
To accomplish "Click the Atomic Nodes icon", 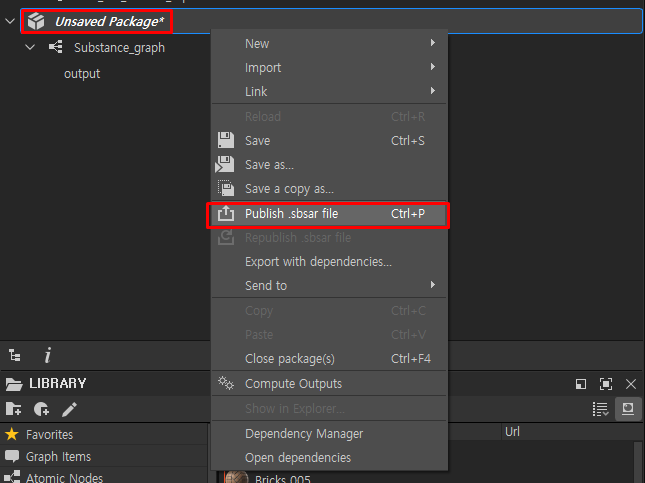I will point(12,477).
